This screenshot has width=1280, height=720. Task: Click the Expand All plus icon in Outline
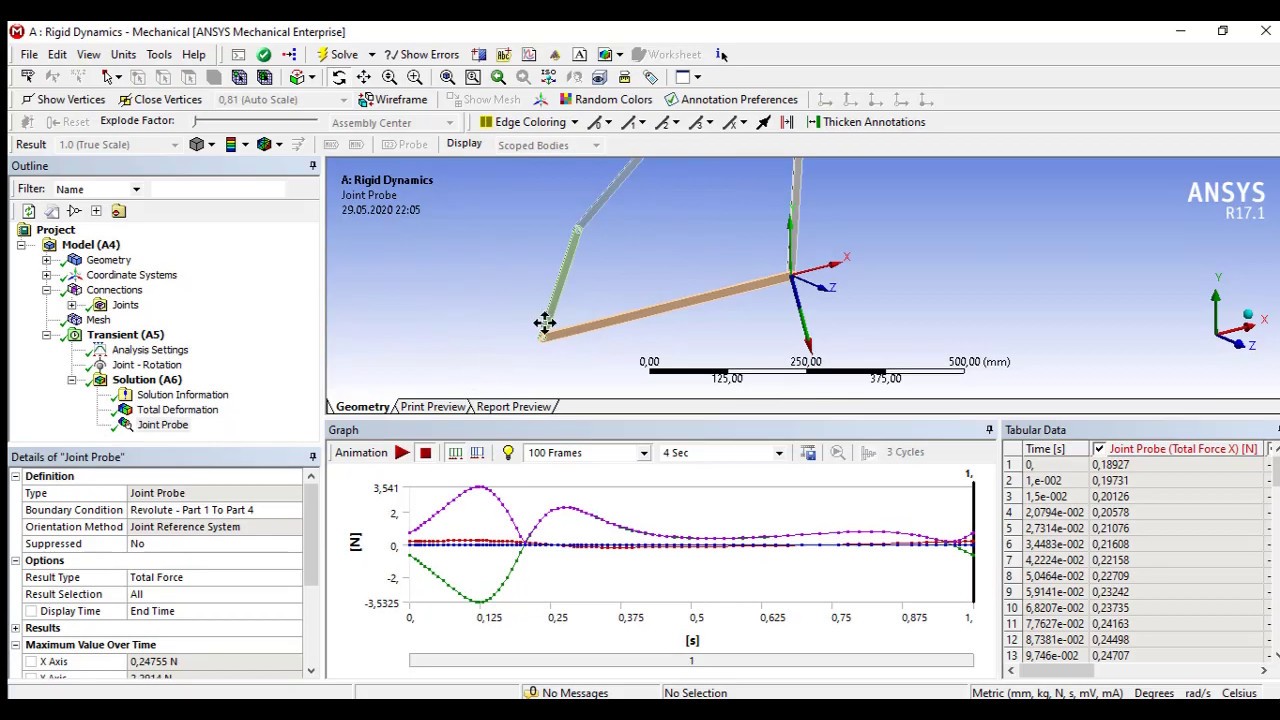coord(96,211)
